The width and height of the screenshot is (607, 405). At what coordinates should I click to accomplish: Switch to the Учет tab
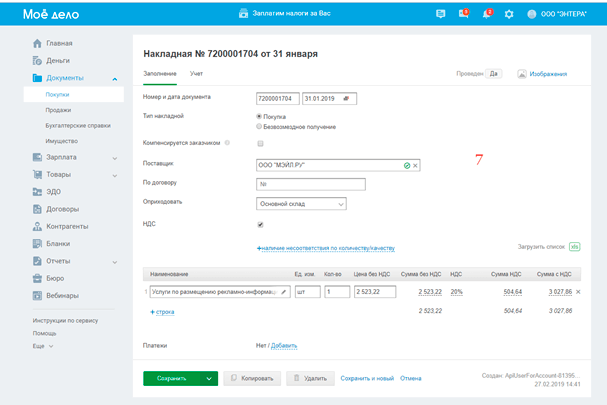pyautogui.click(x=197, y=75)
